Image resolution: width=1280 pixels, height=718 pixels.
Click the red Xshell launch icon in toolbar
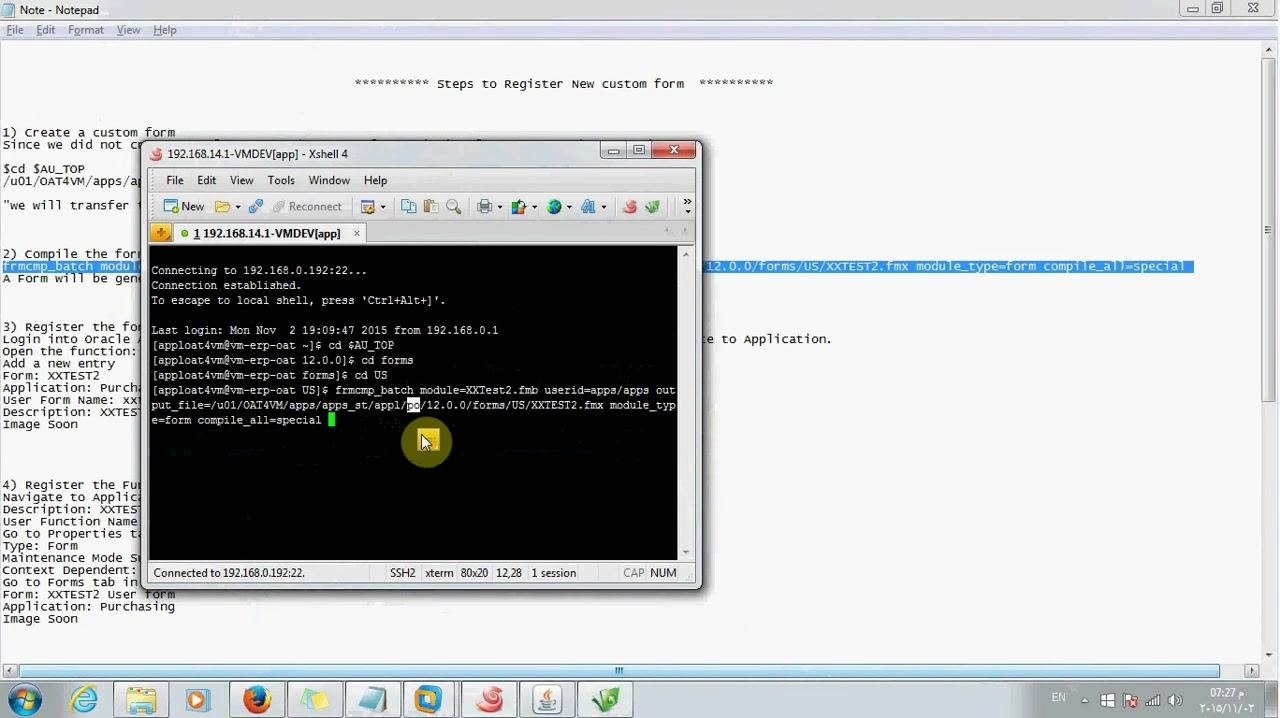coord(630,207)
